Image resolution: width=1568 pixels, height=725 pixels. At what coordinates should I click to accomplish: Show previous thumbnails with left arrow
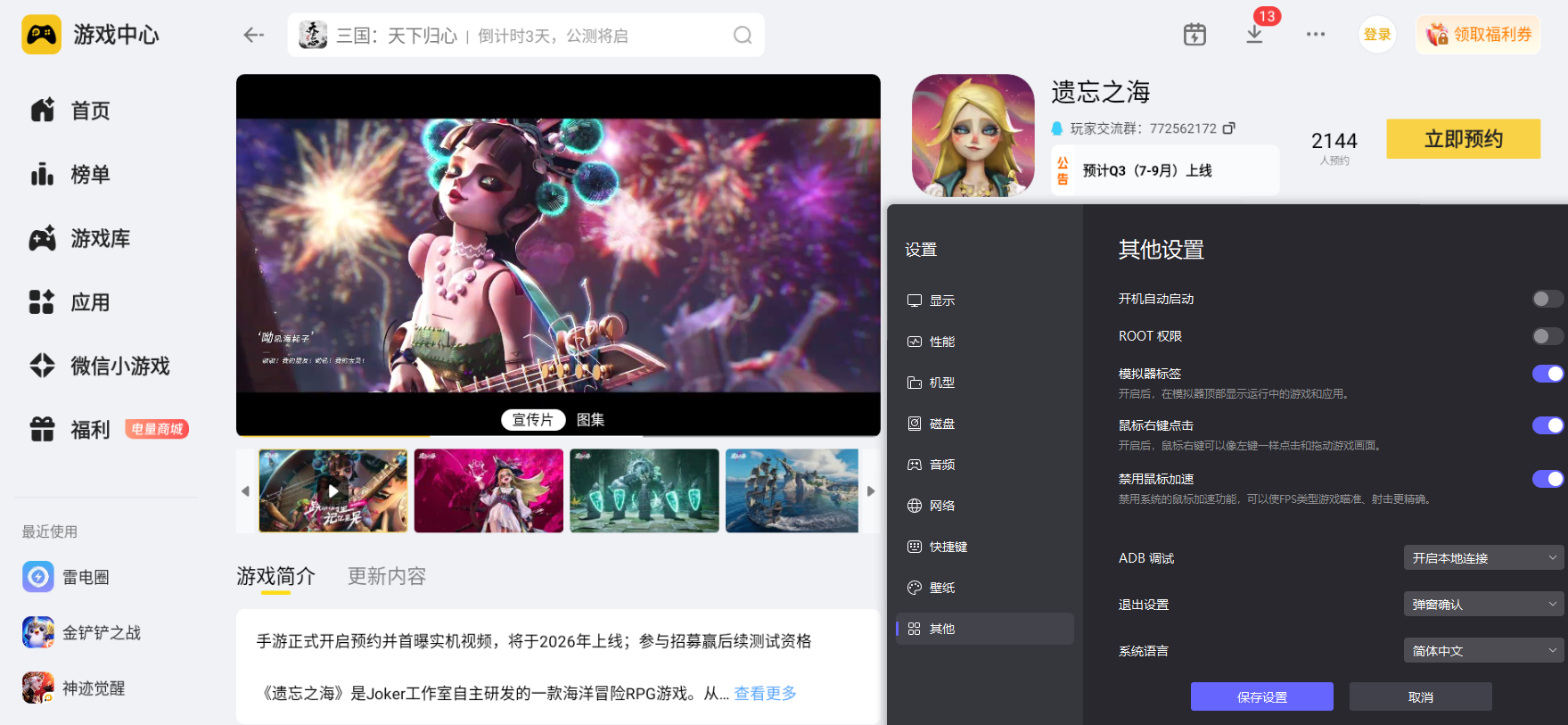245,490
